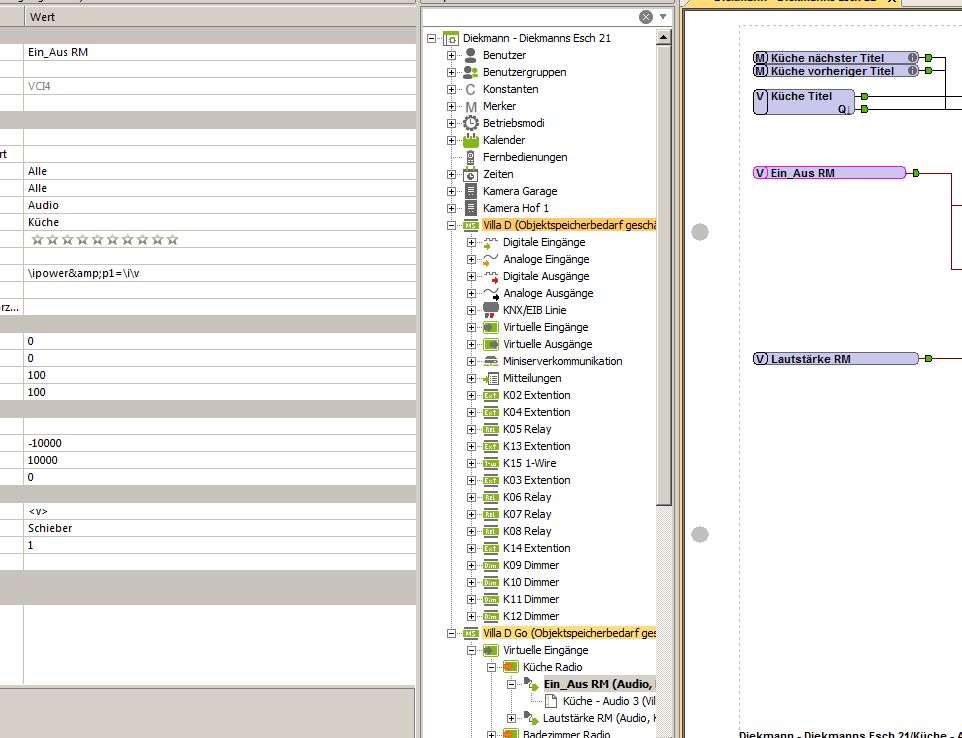
Task: Select the Lautstärke RM block on canvas
Action: coord(836,359)
